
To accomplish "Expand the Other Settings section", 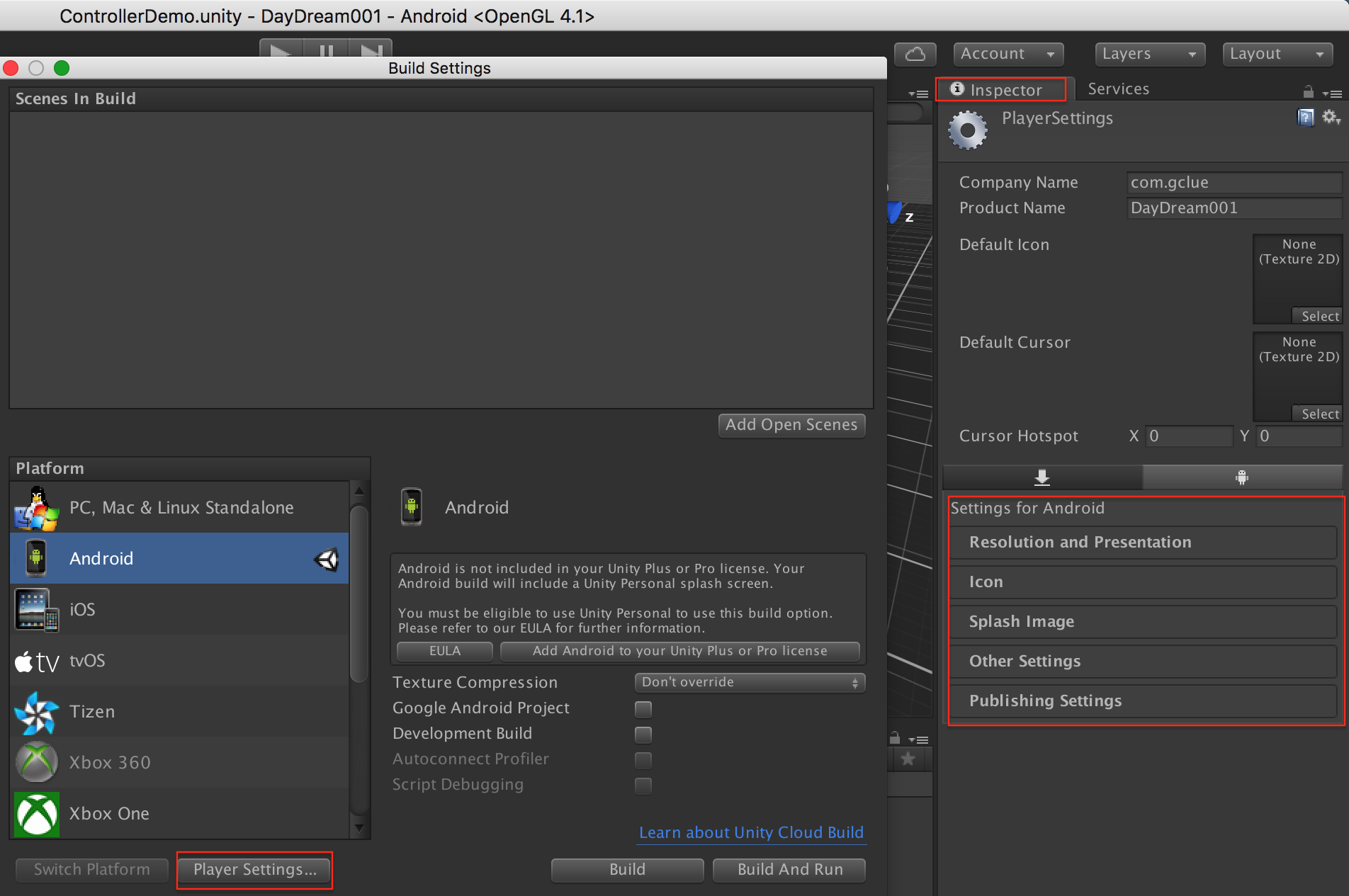I will pyautogui.click(x=1143, y=662).
